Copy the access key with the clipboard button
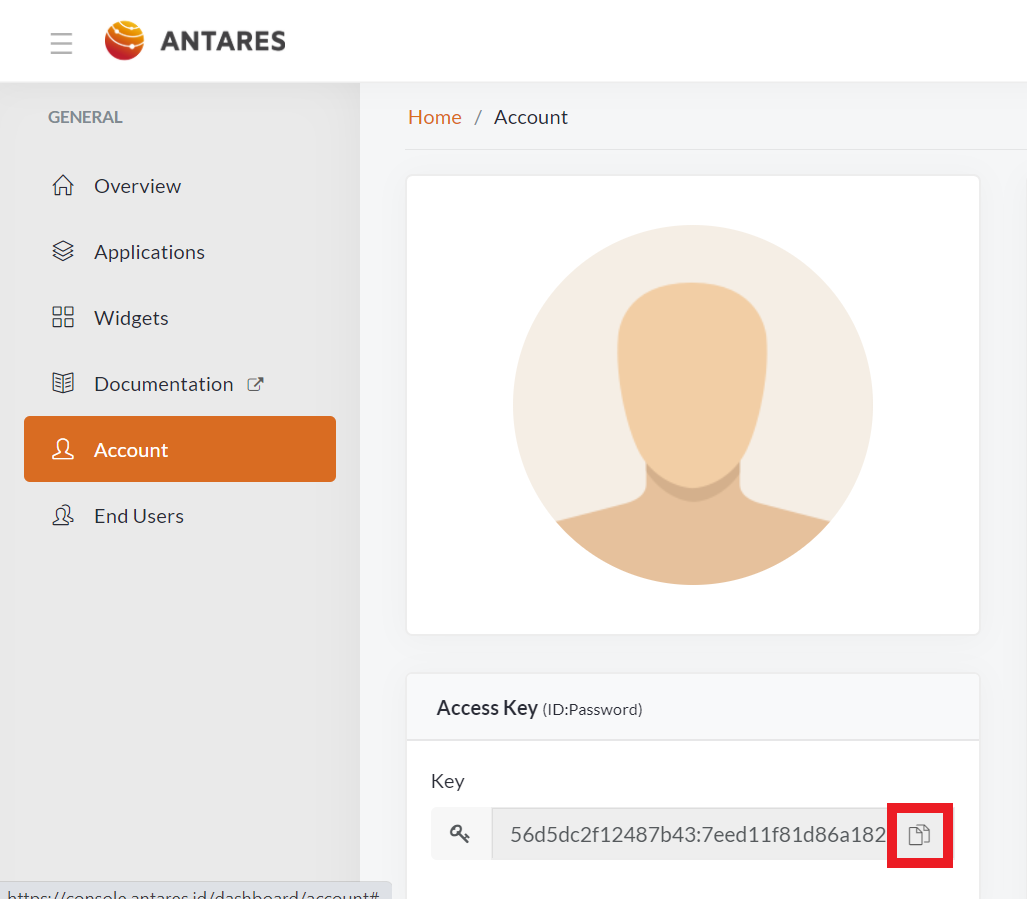The width and height of the screenshot is (1027, 899). (x=919, y=835)
